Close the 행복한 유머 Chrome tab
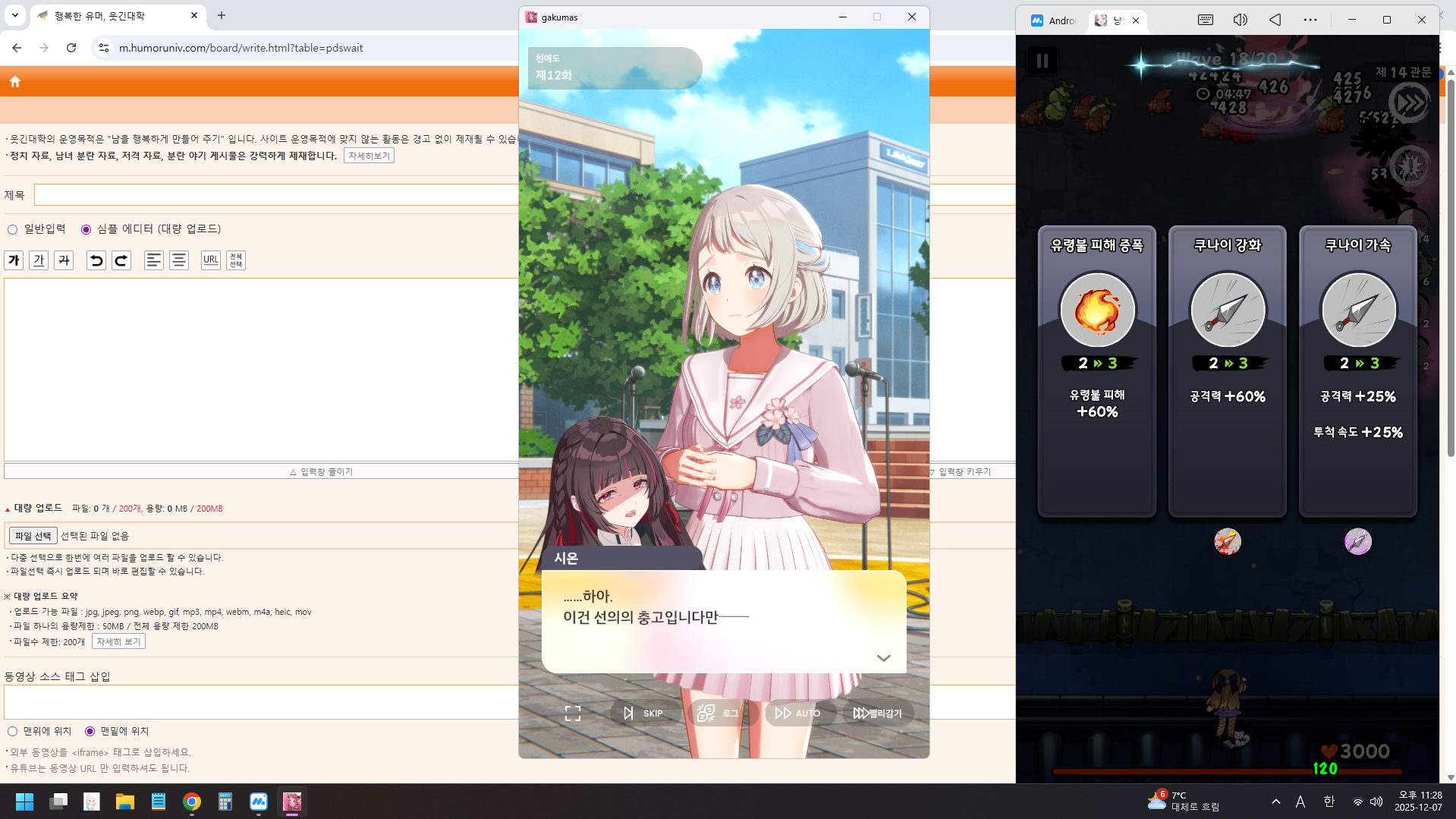The height and width of the screenshot is (819, 1456). point(193,15)
